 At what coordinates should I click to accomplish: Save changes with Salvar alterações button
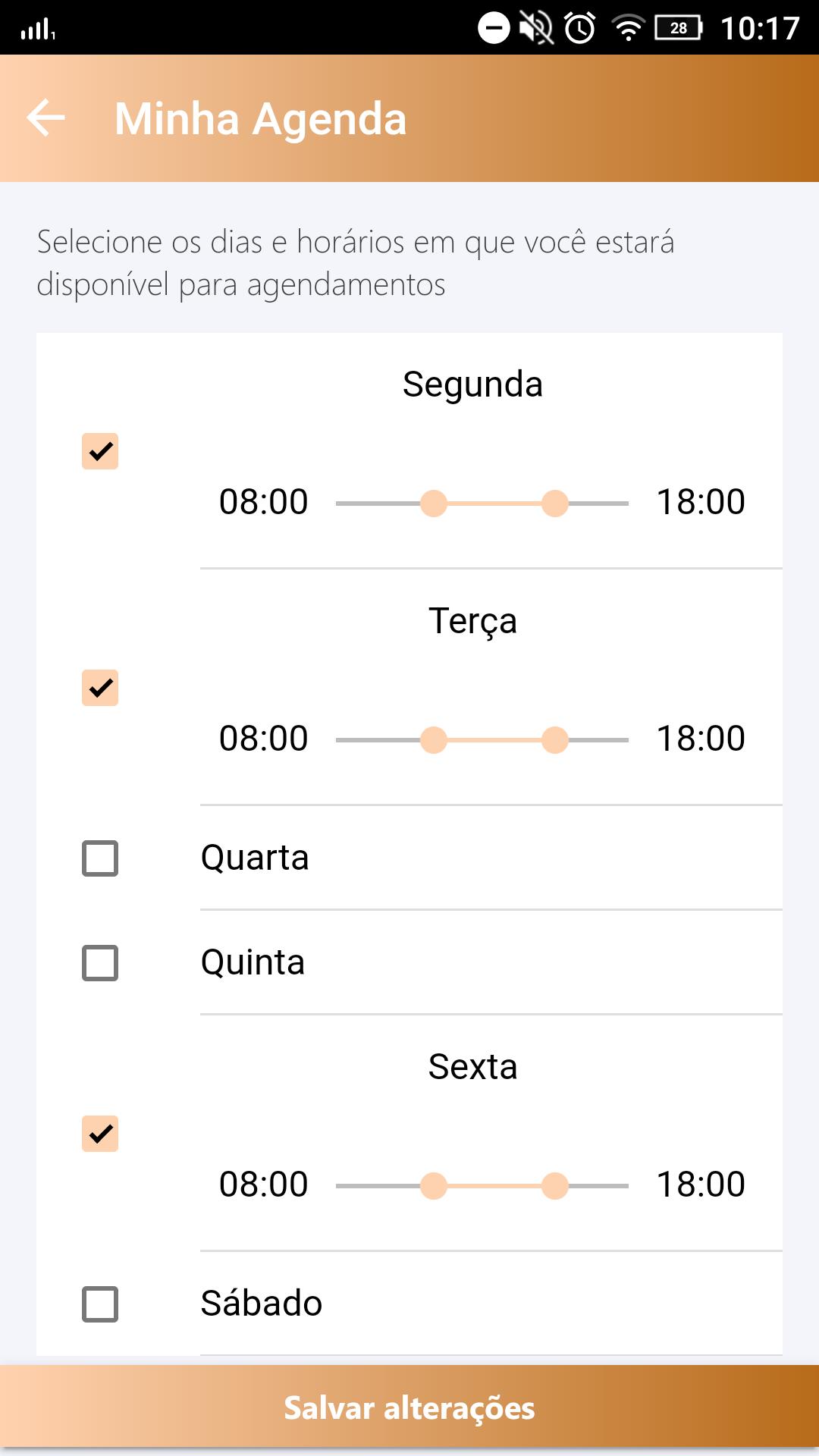coord(409,1407)
